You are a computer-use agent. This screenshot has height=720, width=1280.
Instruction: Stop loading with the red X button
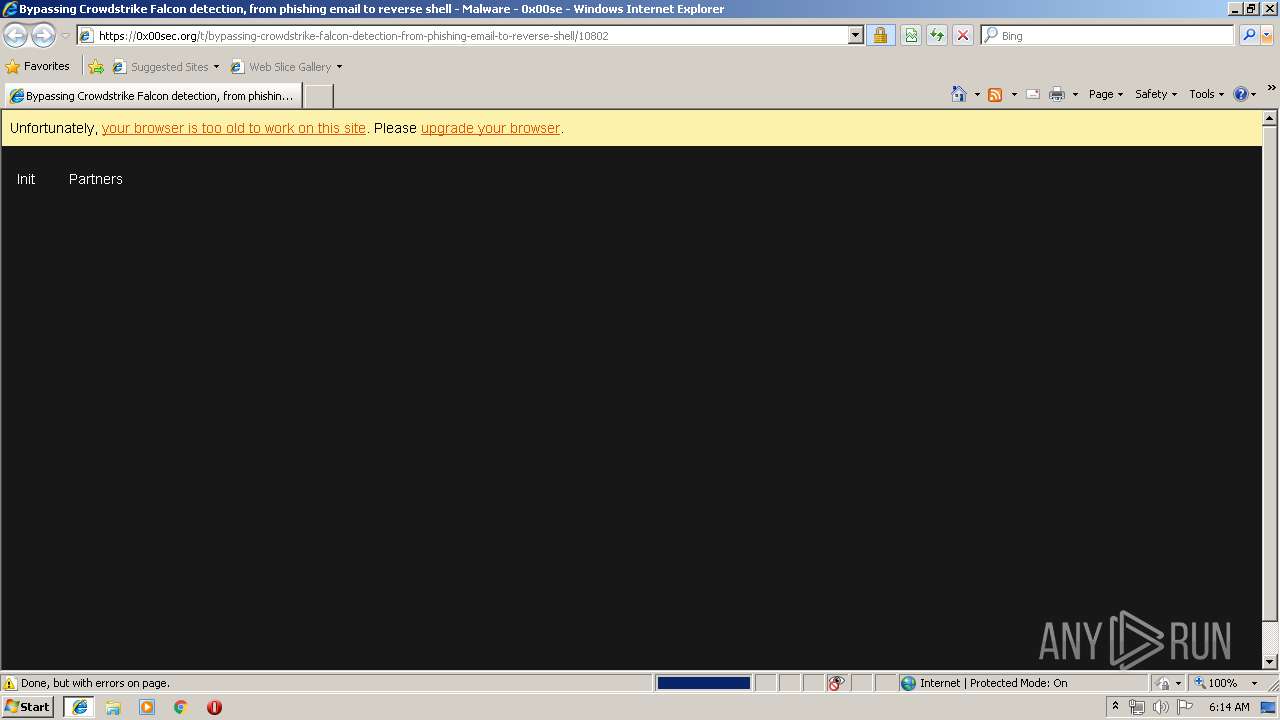963,36
